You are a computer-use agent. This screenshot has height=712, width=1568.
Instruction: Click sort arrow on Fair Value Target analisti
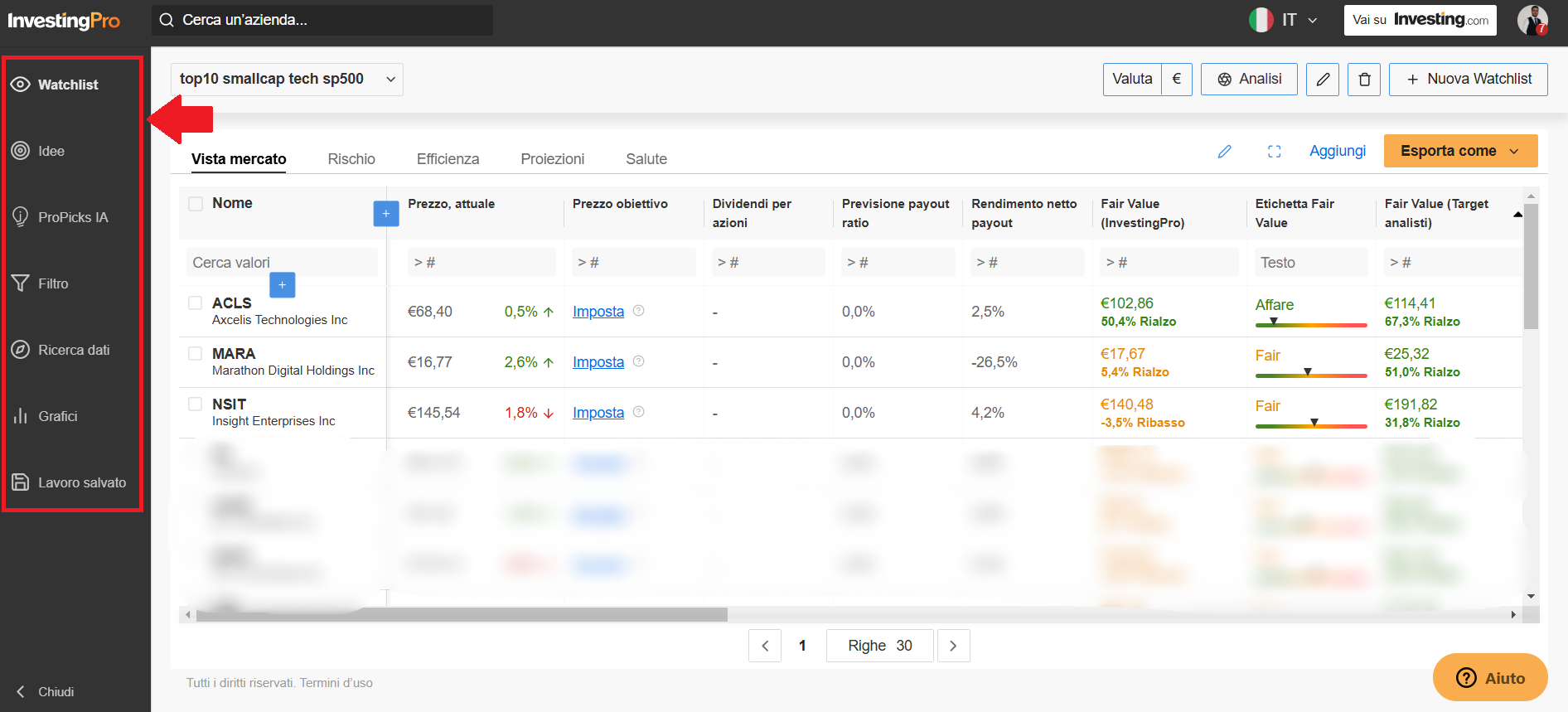[1517, 214]
